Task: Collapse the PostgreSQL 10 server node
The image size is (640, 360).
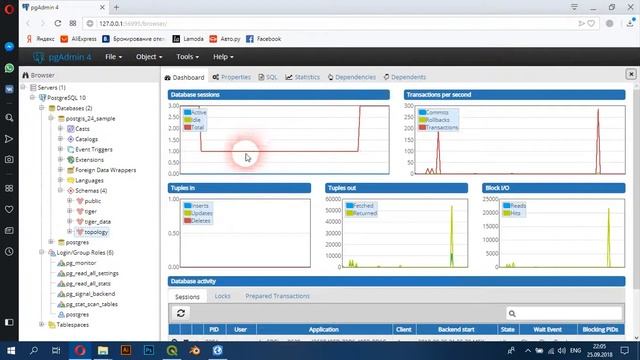Action: tap(33, 98)
